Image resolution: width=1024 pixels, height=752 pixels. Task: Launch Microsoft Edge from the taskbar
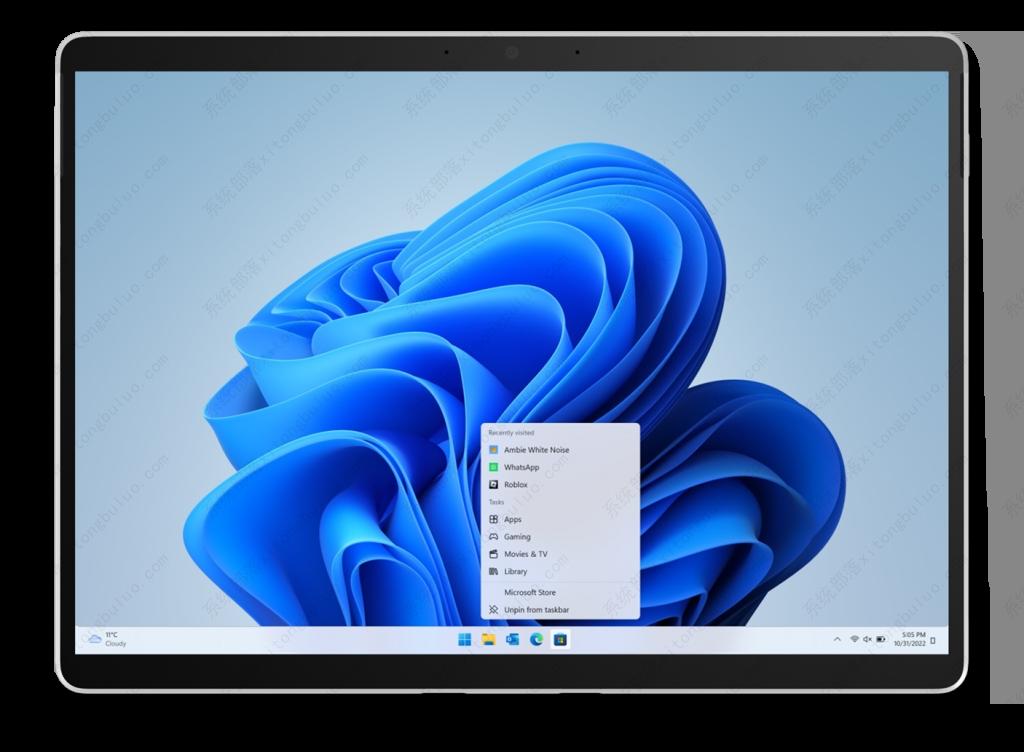[x=537, y=639]
